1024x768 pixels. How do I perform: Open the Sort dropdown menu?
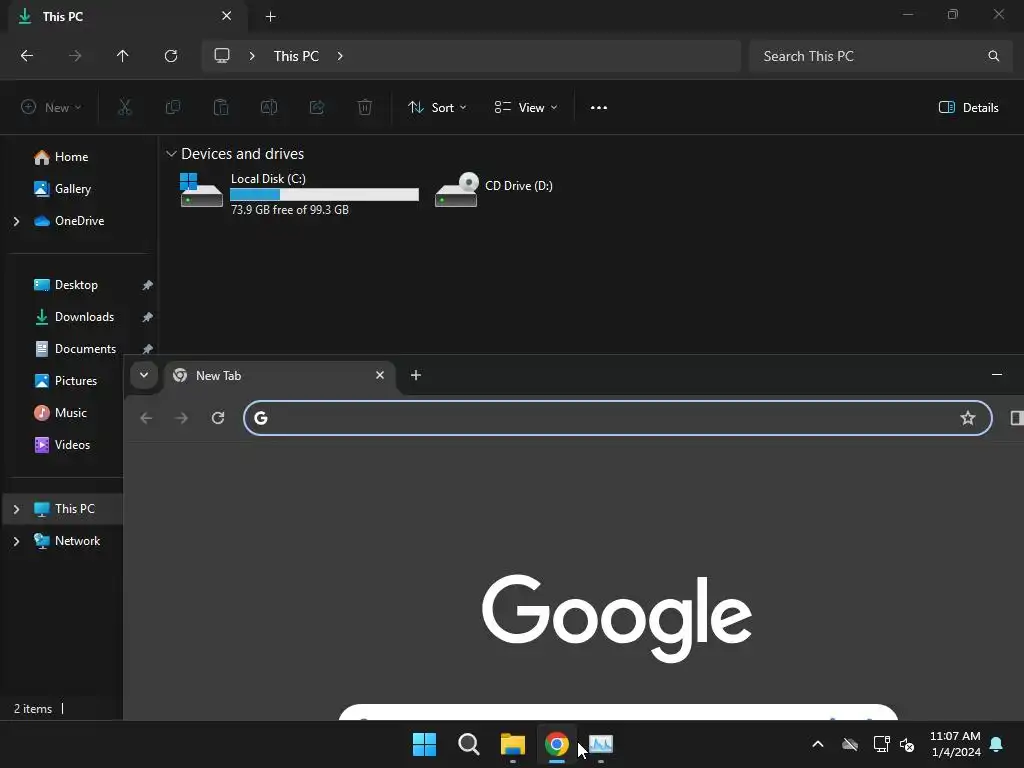click(437, 108)
